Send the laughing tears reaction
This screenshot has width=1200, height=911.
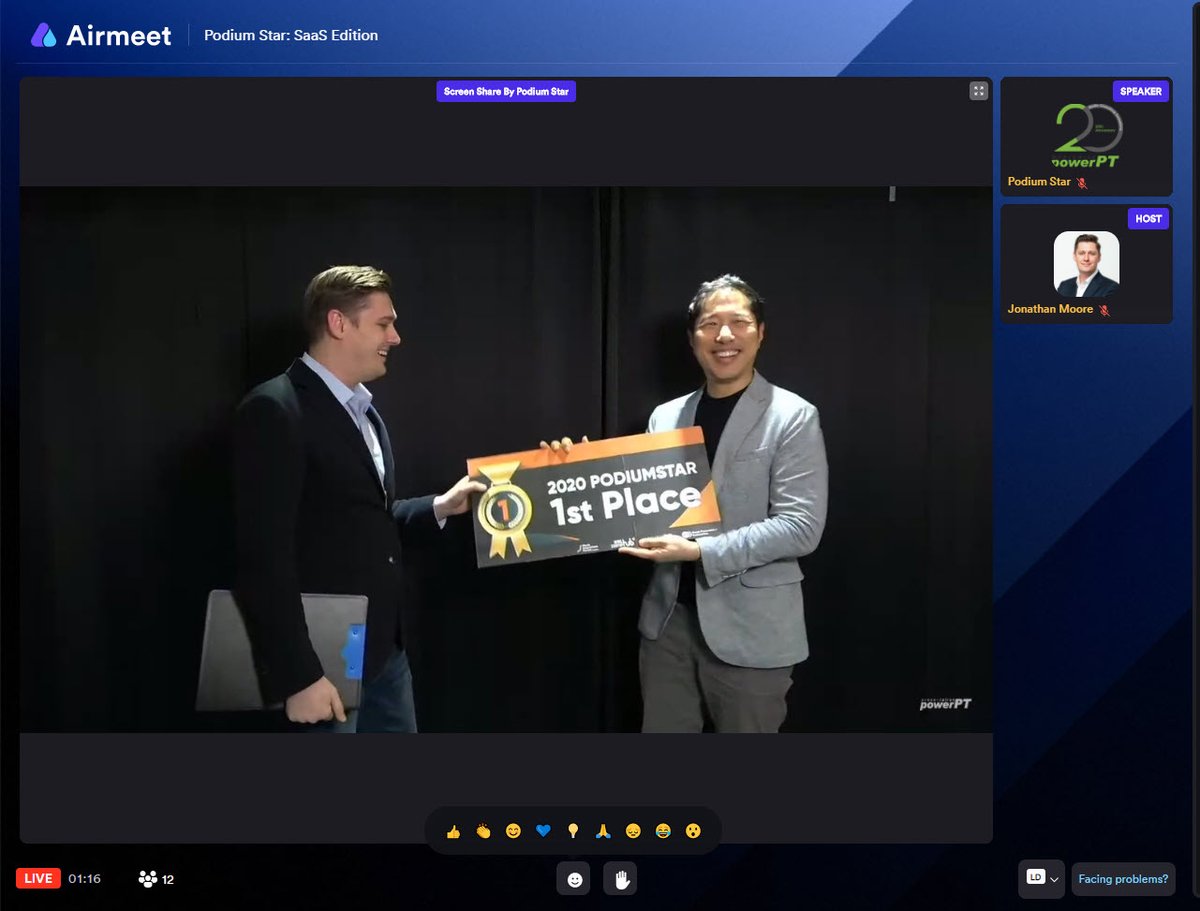coord(663,831)
